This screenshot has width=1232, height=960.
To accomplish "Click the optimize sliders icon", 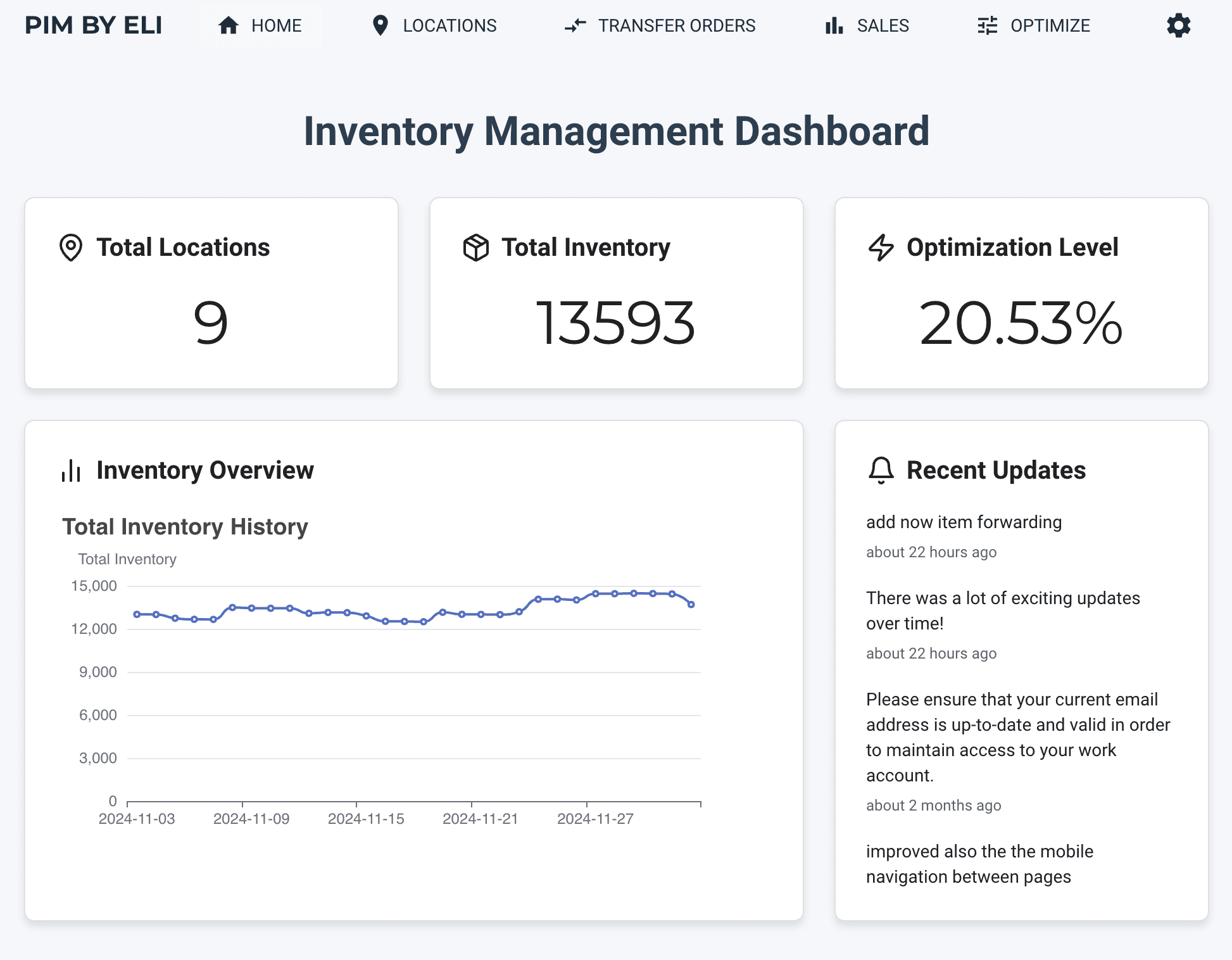I will coord(988,26).
